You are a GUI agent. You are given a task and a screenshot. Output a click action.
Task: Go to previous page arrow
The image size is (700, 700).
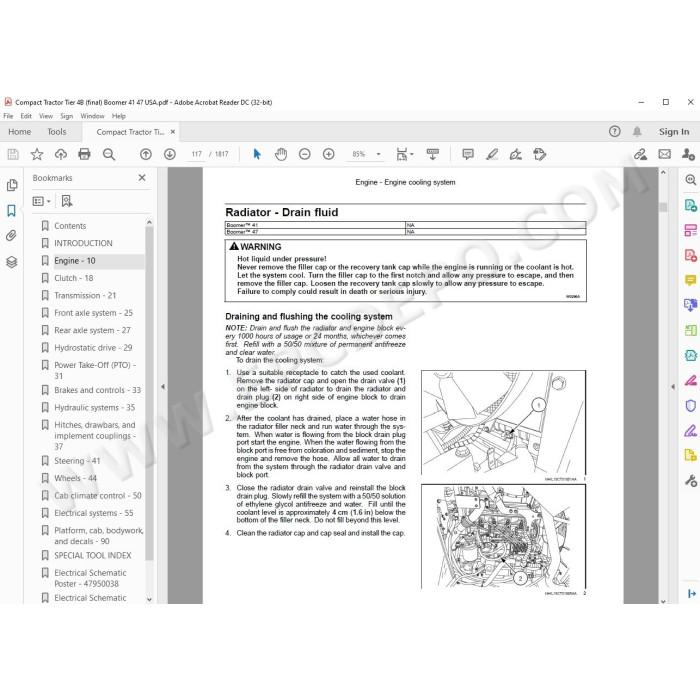(146, 154)
